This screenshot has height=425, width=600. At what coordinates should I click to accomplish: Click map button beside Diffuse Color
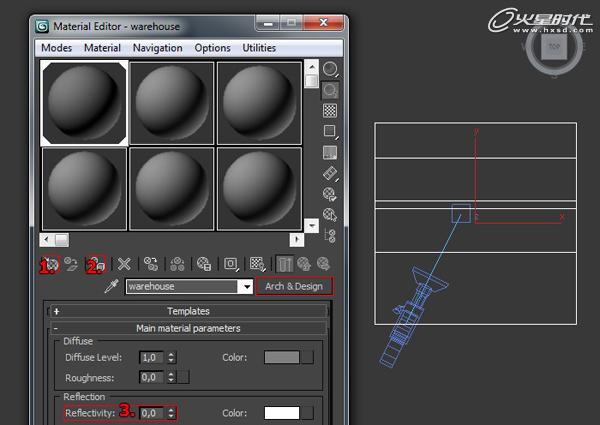[308, 357]
